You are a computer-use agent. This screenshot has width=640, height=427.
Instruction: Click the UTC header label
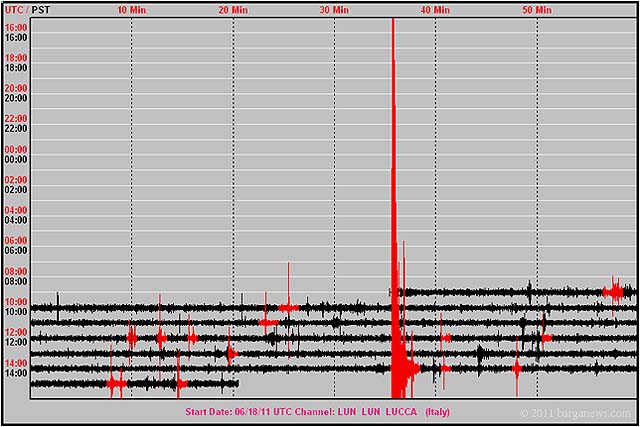pyautogui.click(x=13, y=9)
